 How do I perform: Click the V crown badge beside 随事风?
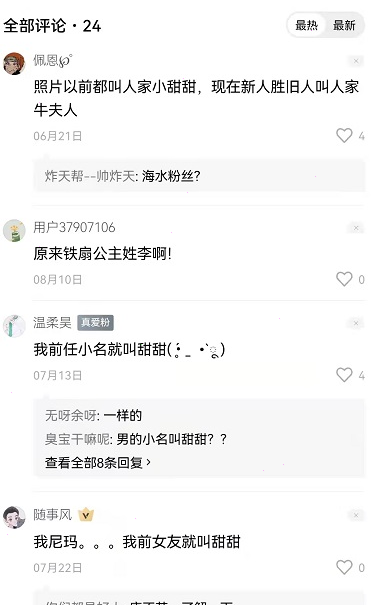[86, 515]
